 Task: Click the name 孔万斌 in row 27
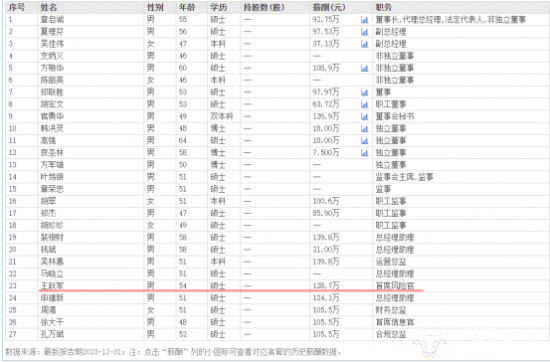(x=52, y=334)
